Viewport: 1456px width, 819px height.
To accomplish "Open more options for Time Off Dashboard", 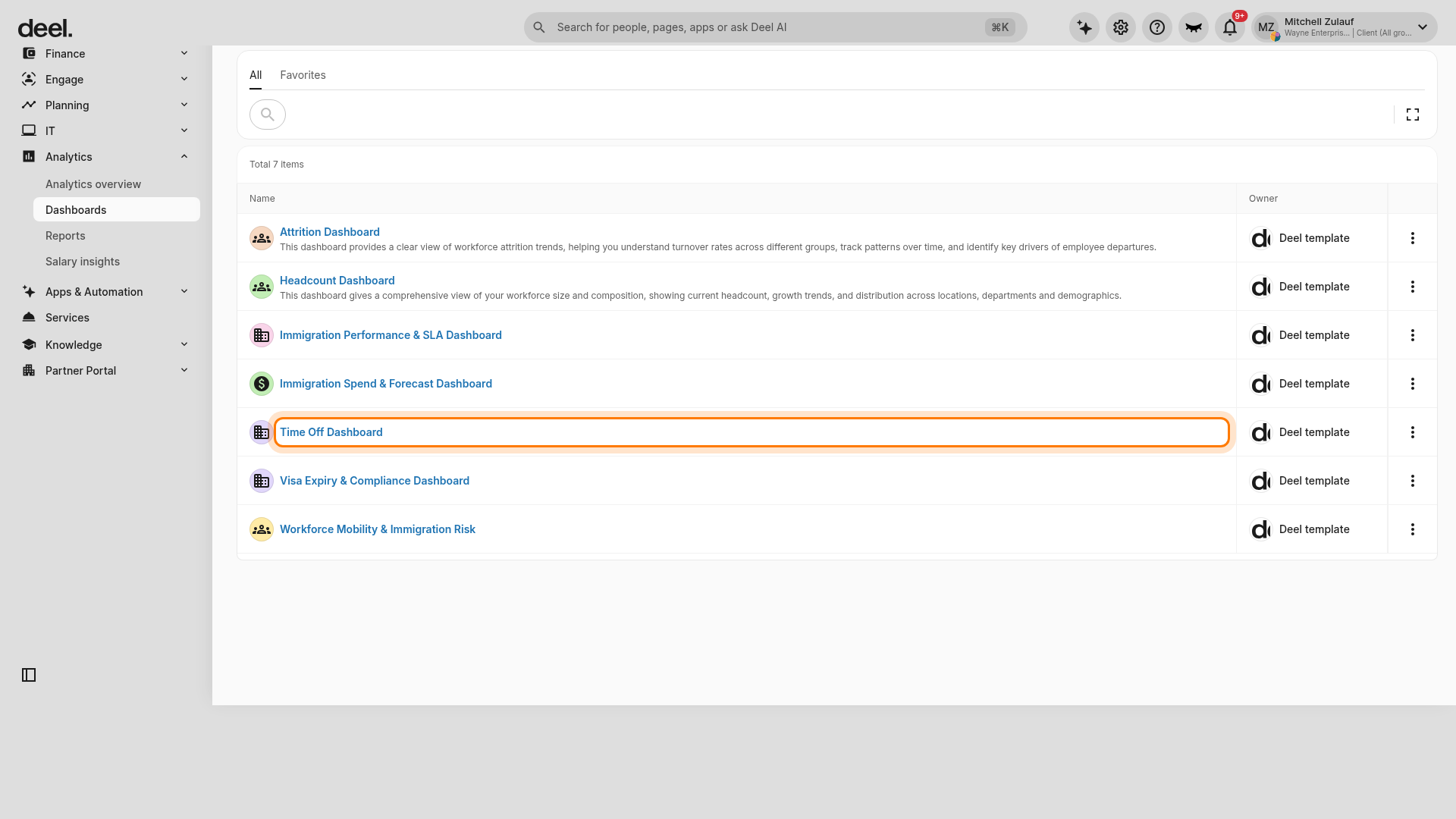I will [x=1413, y=432].
